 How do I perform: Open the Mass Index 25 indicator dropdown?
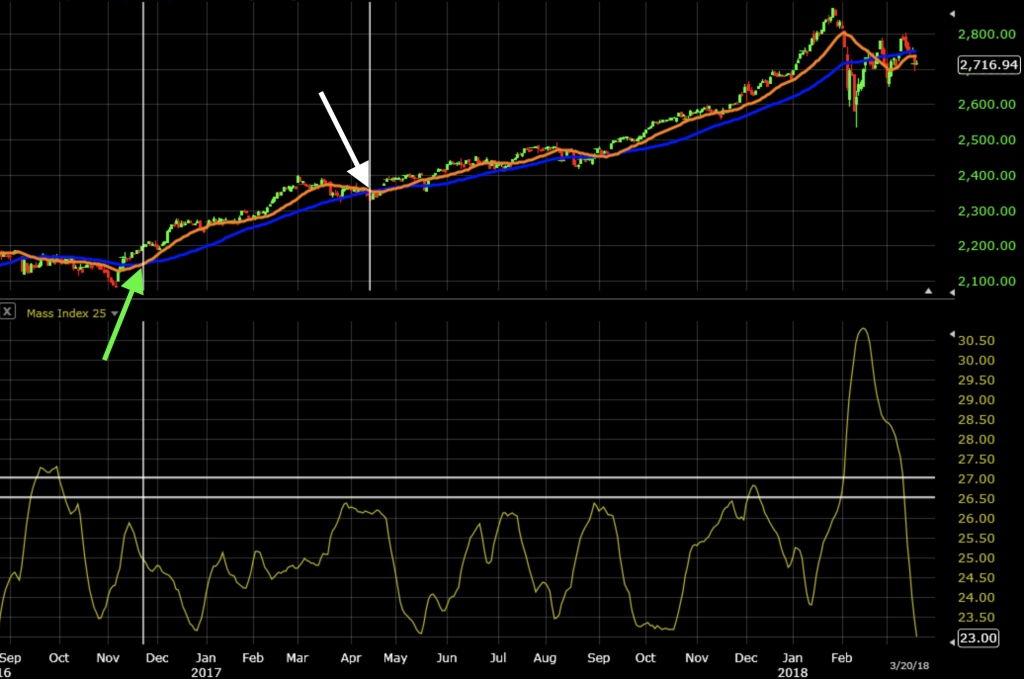pyautogui.click(x=114, y=312)
